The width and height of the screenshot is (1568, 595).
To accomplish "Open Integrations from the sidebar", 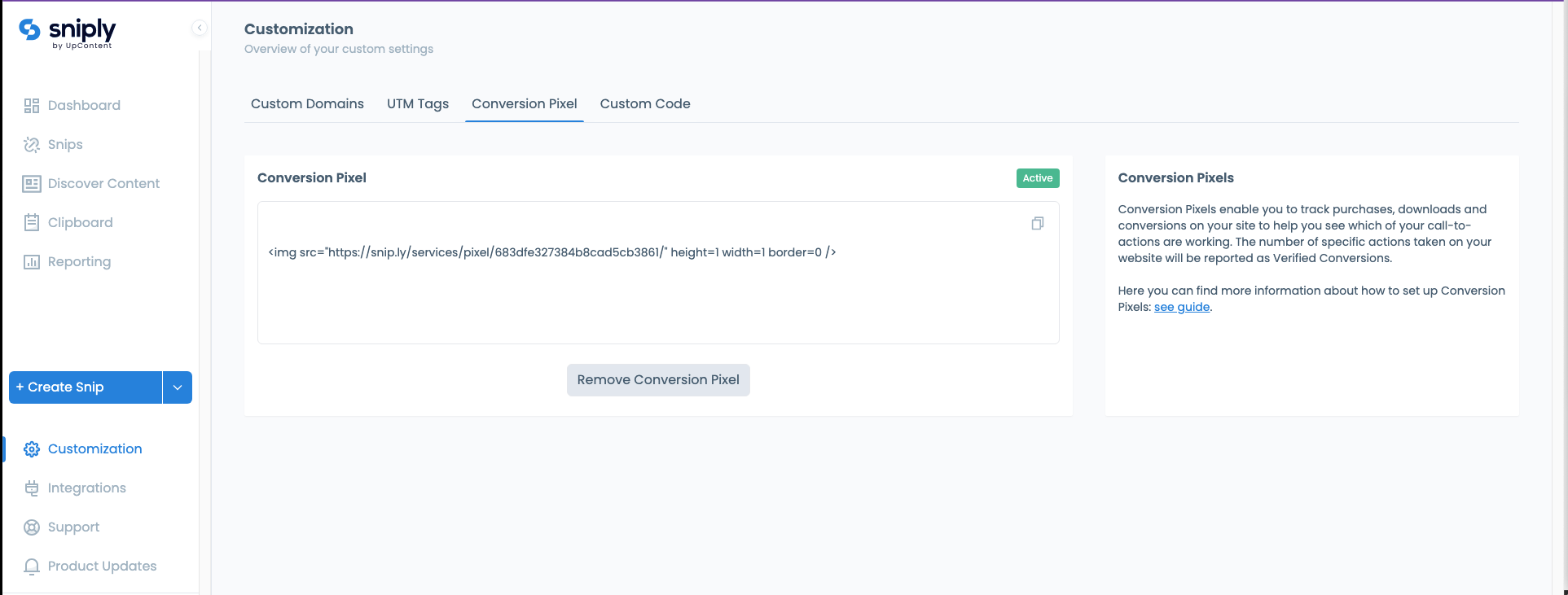I will [x=87, y=488].
